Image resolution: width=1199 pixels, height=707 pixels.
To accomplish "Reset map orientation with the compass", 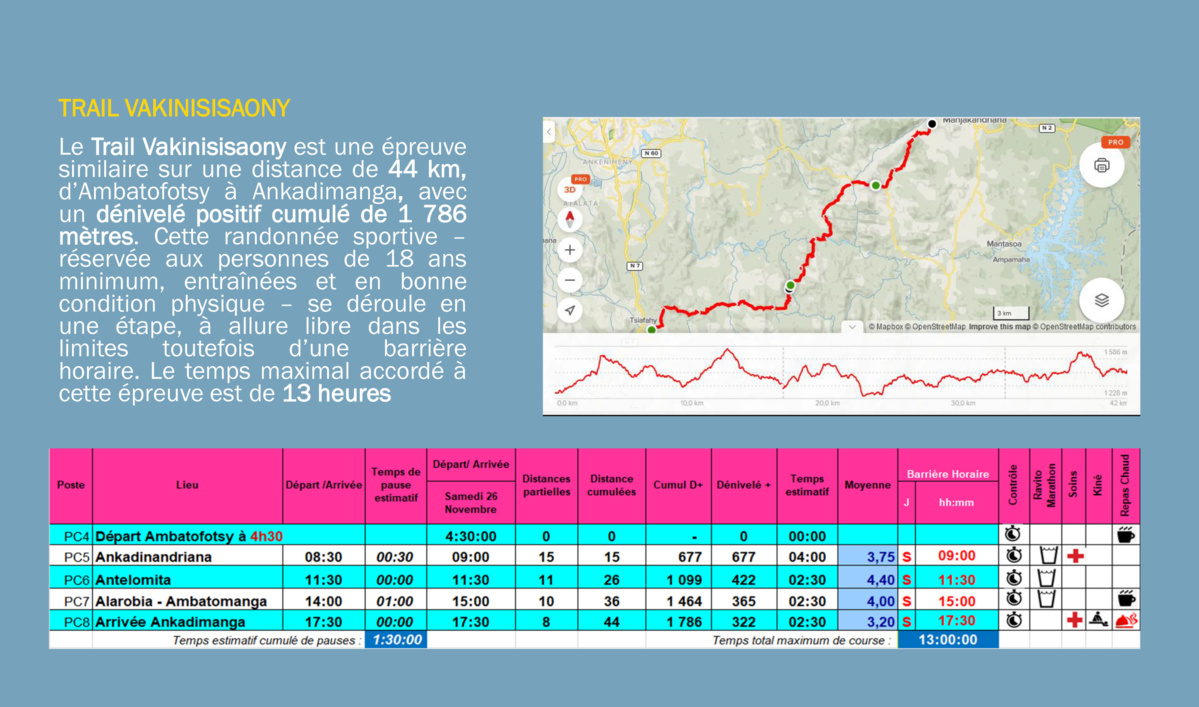I will (570, 219).
